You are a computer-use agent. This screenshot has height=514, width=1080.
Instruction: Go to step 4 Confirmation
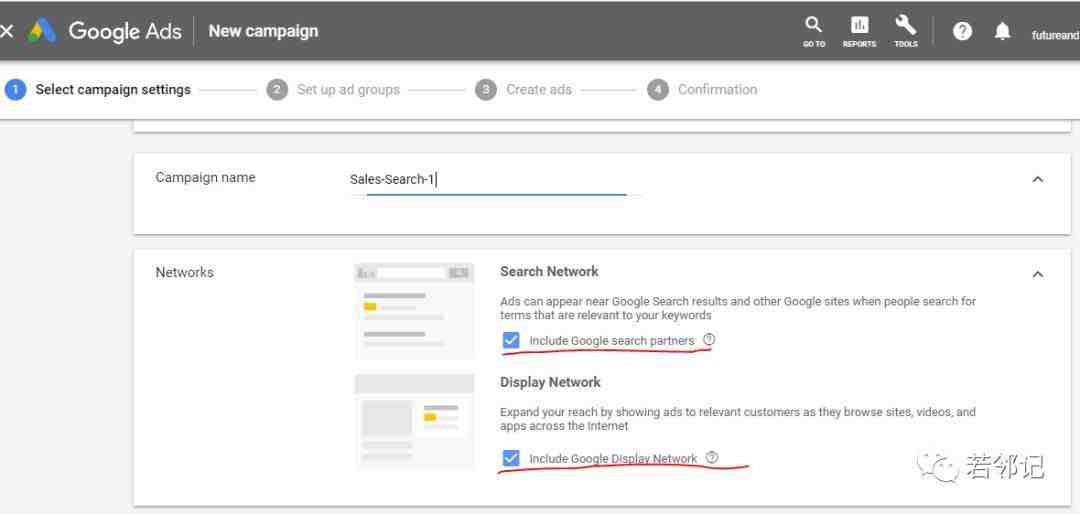pos(702,90)
